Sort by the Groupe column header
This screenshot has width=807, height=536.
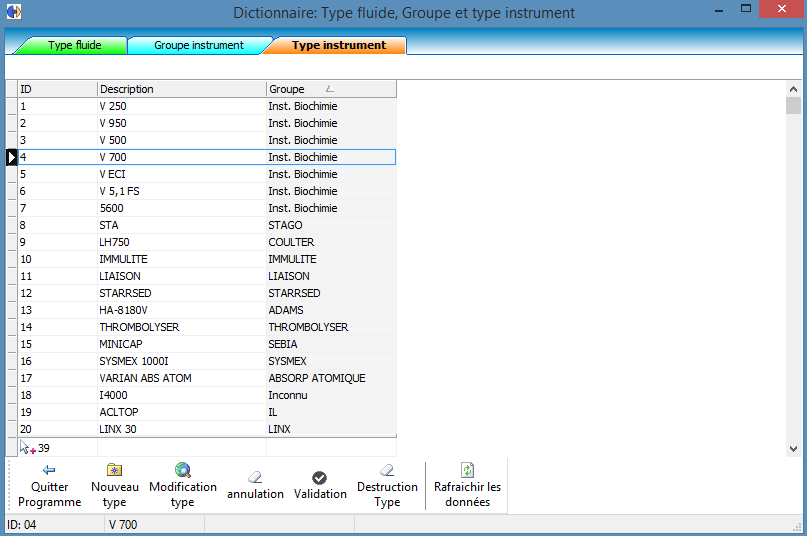[x=331, y=89]
